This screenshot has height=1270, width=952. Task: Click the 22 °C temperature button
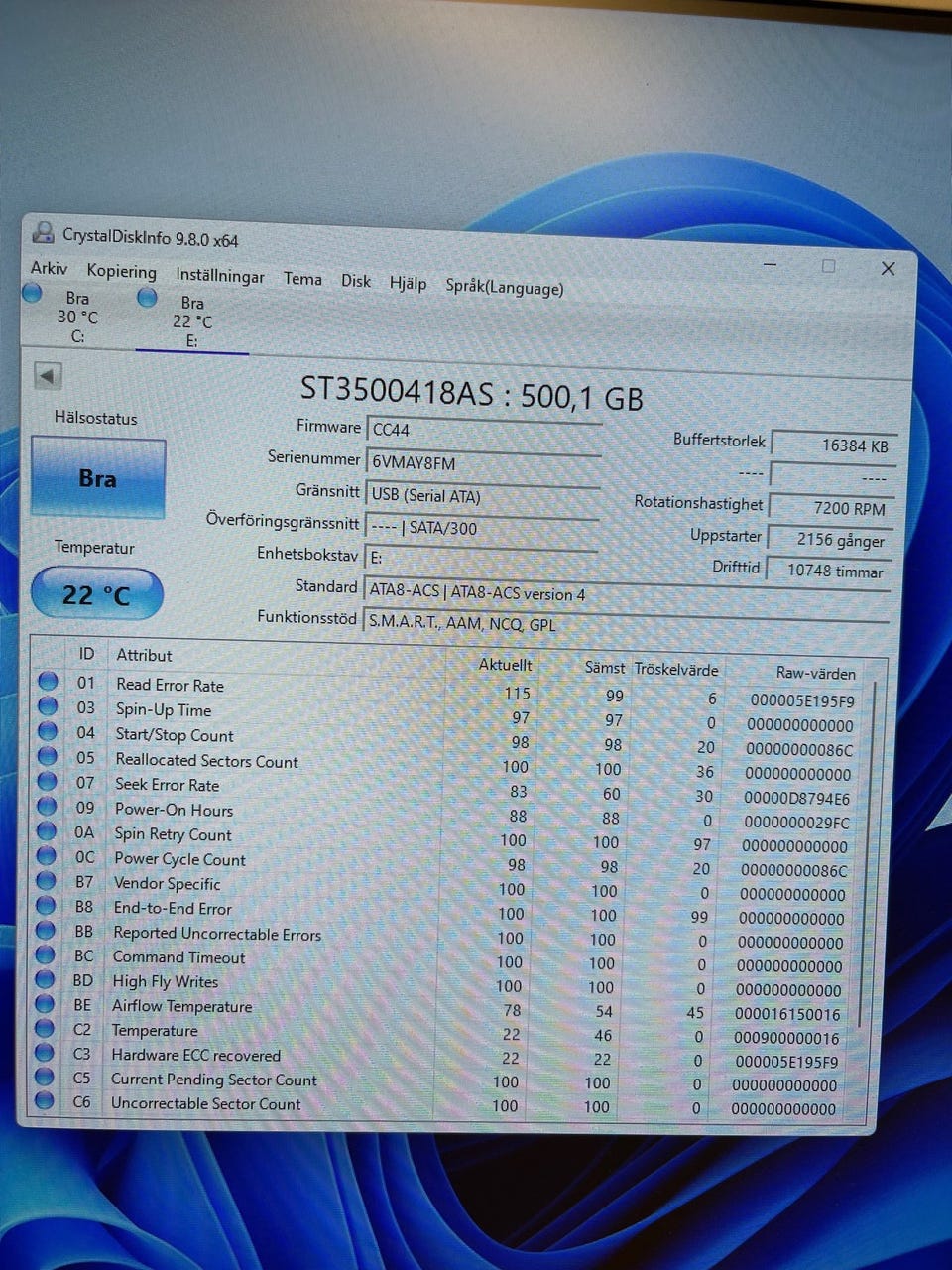click(x=96, y=594)
